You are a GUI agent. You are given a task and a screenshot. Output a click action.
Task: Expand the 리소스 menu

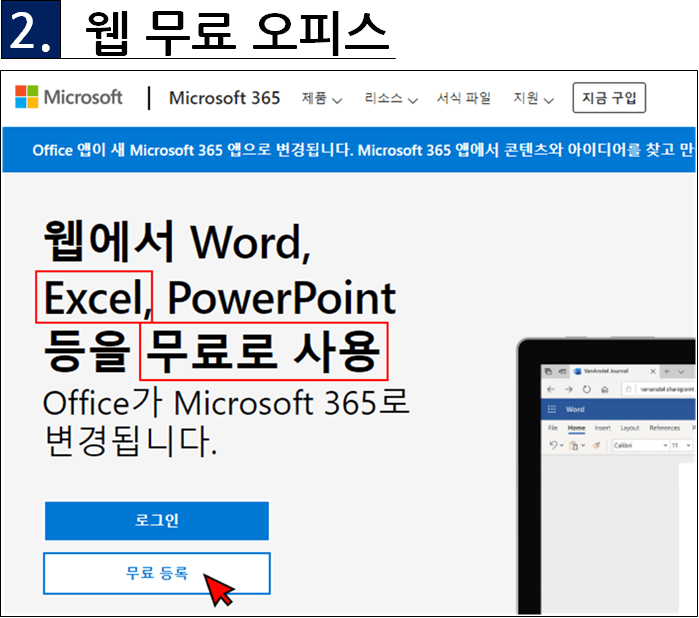point(391,98)
